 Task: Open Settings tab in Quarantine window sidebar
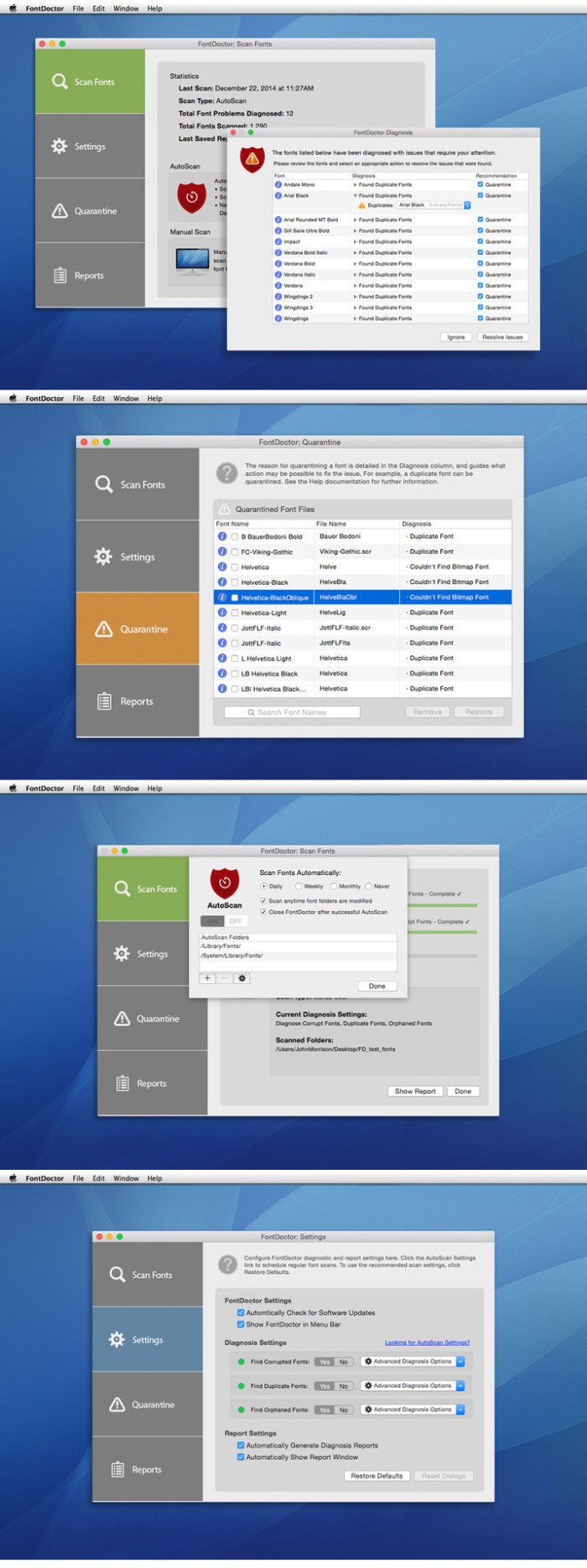tap(138, 556)
